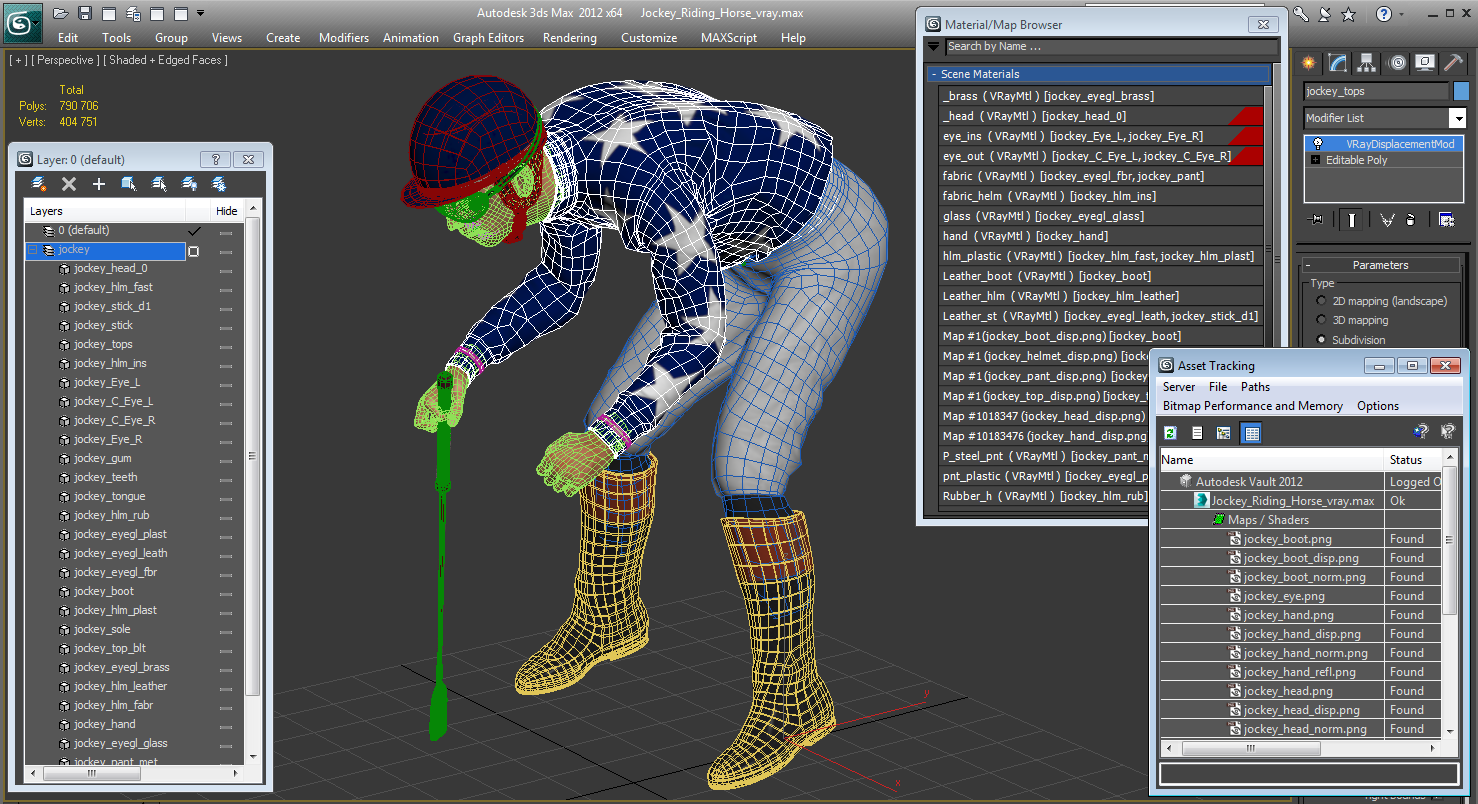The image size is (1478, 804).
Task: Select 2D mapping (landscape) radio button
Action: click(1322, 301)
